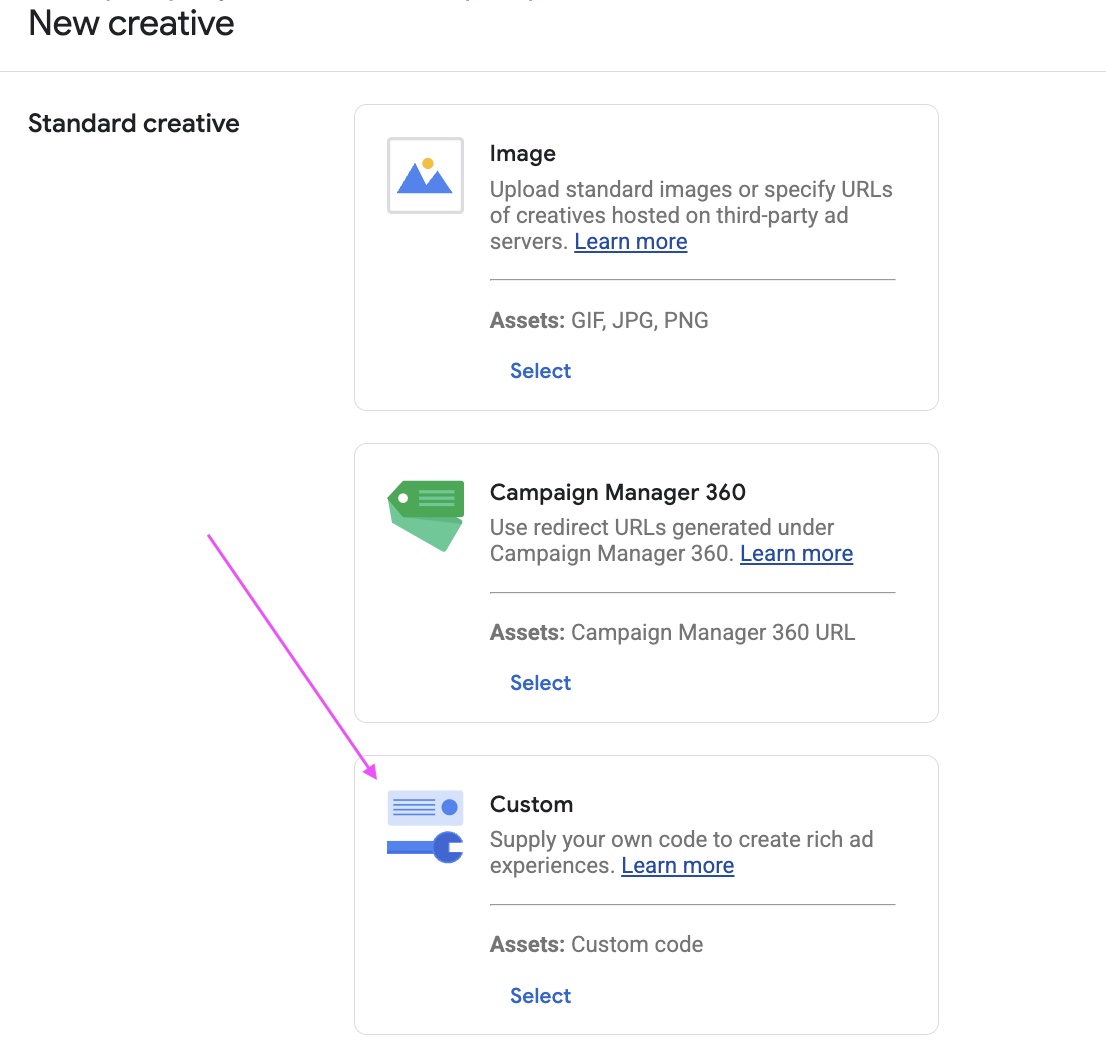Open Learn more link in Custom card
This screenshot has width=1106, height=1046.
click(x=678, y=865)
